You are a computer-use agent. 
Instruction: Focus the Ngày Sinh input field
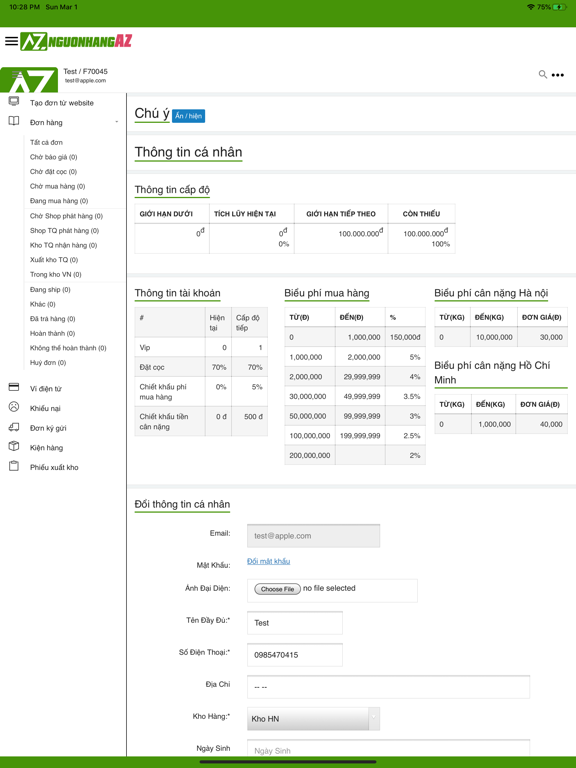tap(388, 748)
